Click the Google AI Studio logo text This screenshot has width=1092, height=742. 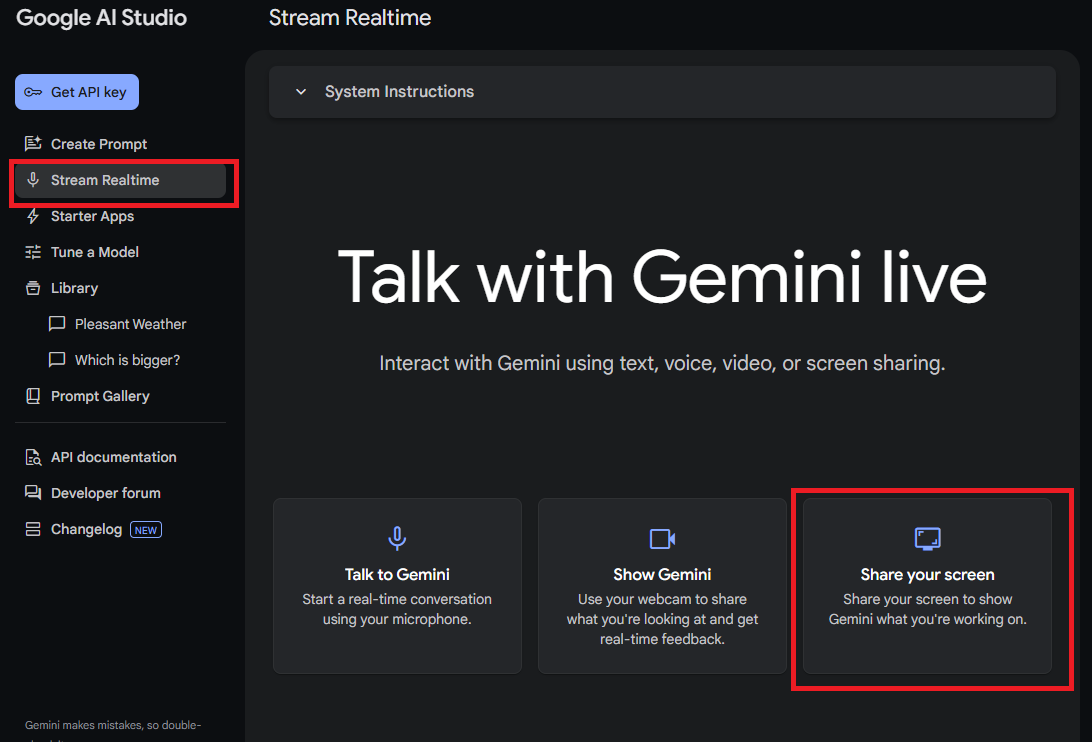pyautogui.click(x=102, y=17)
